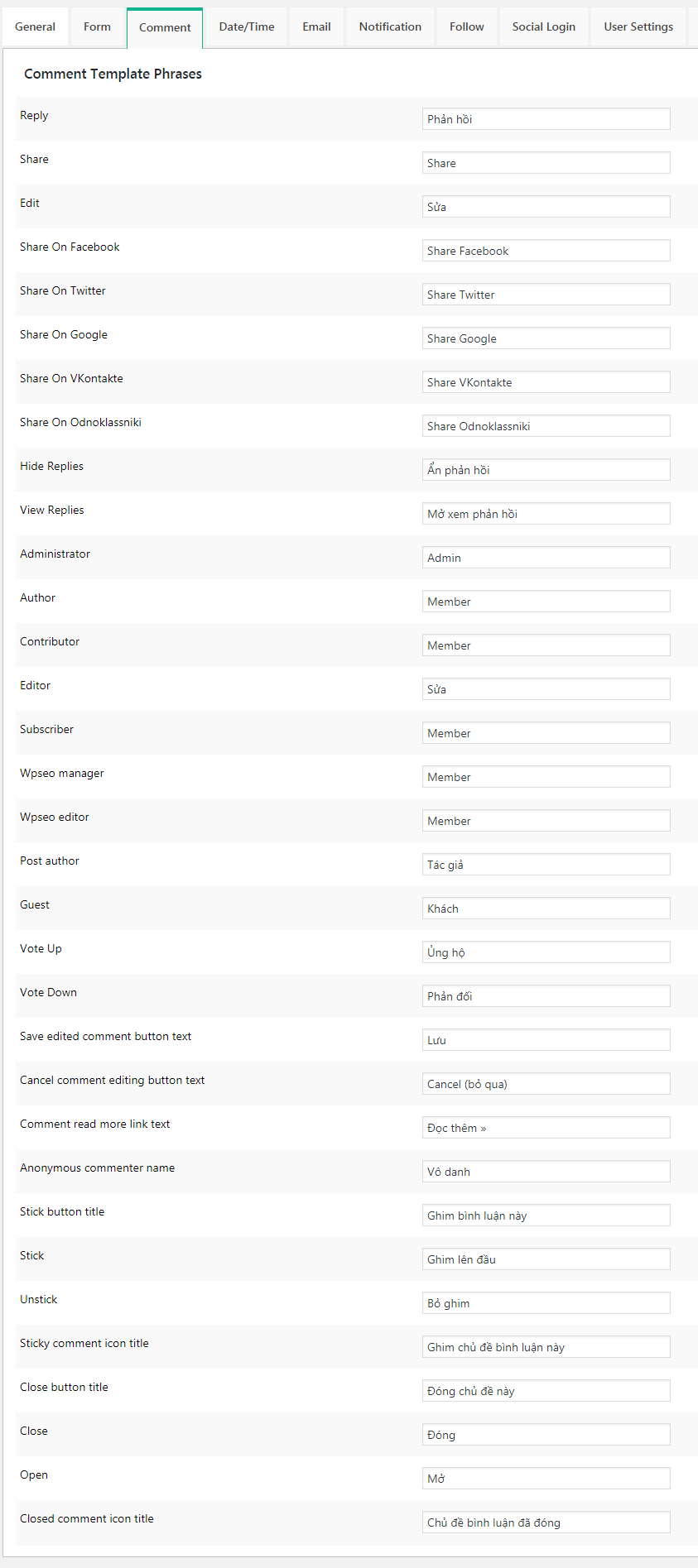Click the Vote Down input box
This screenshot has height=1568, width=698.
coord(546,996)
